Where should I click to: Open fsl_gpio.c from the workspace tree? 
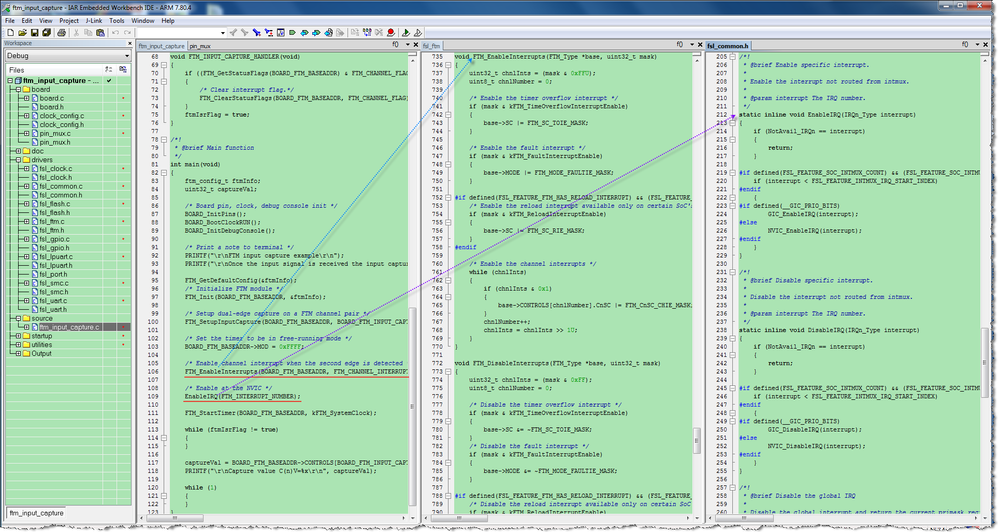(x=56, y=239)
